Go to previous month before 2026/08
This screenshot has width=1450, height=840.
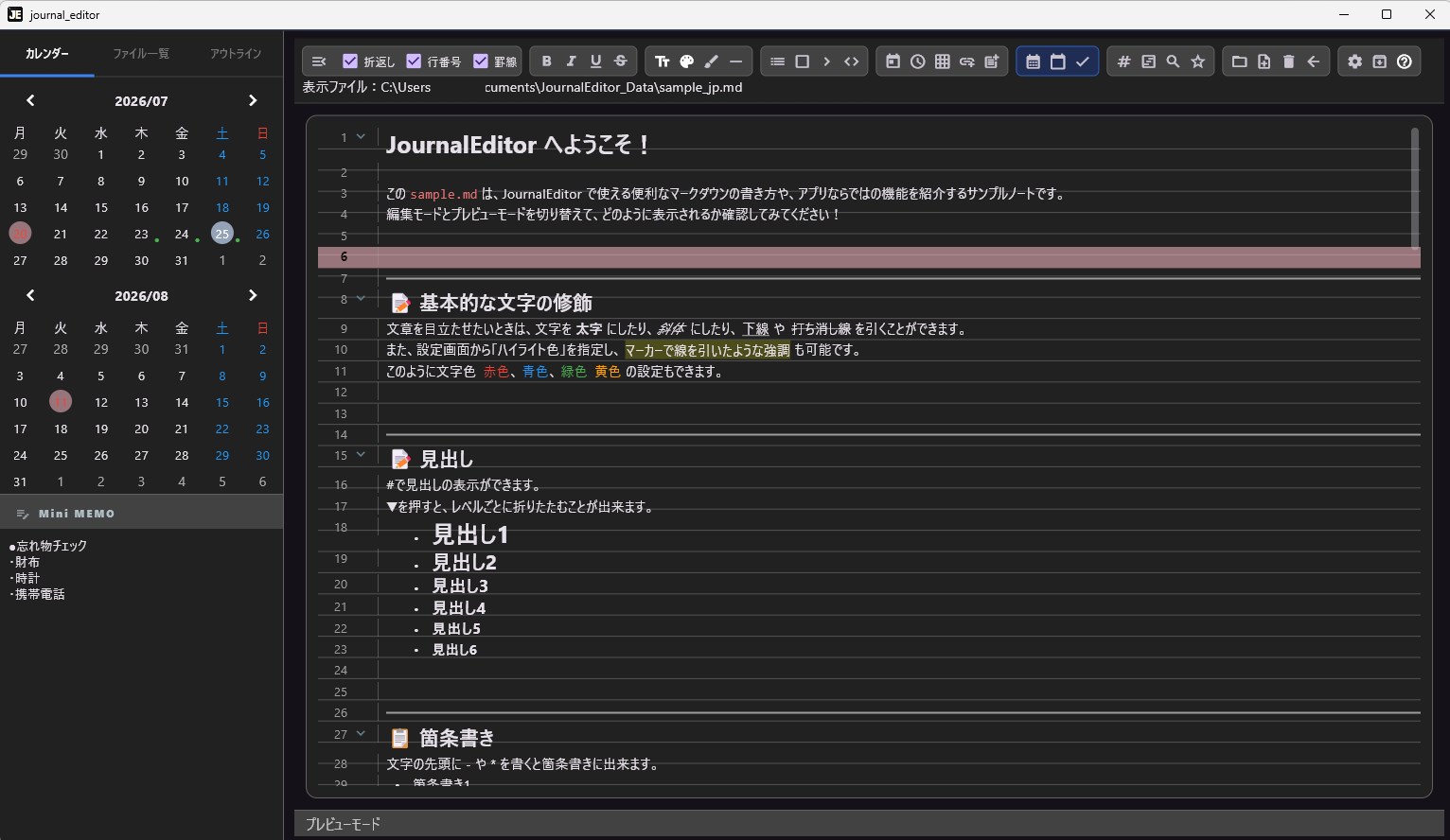coord(30,295)
